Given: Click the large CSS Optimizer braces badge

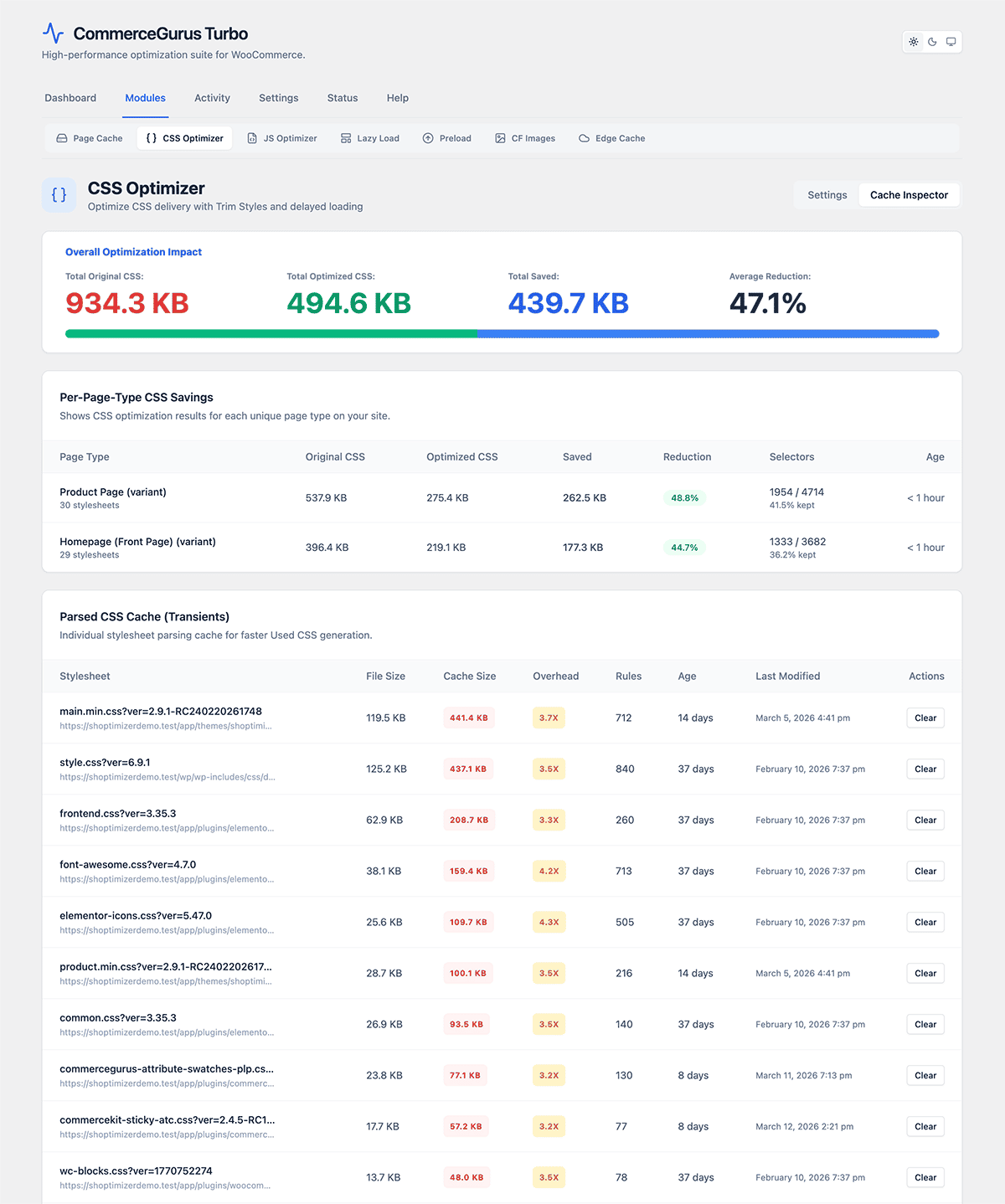Looking at the screenshot, I should (59, 195).
